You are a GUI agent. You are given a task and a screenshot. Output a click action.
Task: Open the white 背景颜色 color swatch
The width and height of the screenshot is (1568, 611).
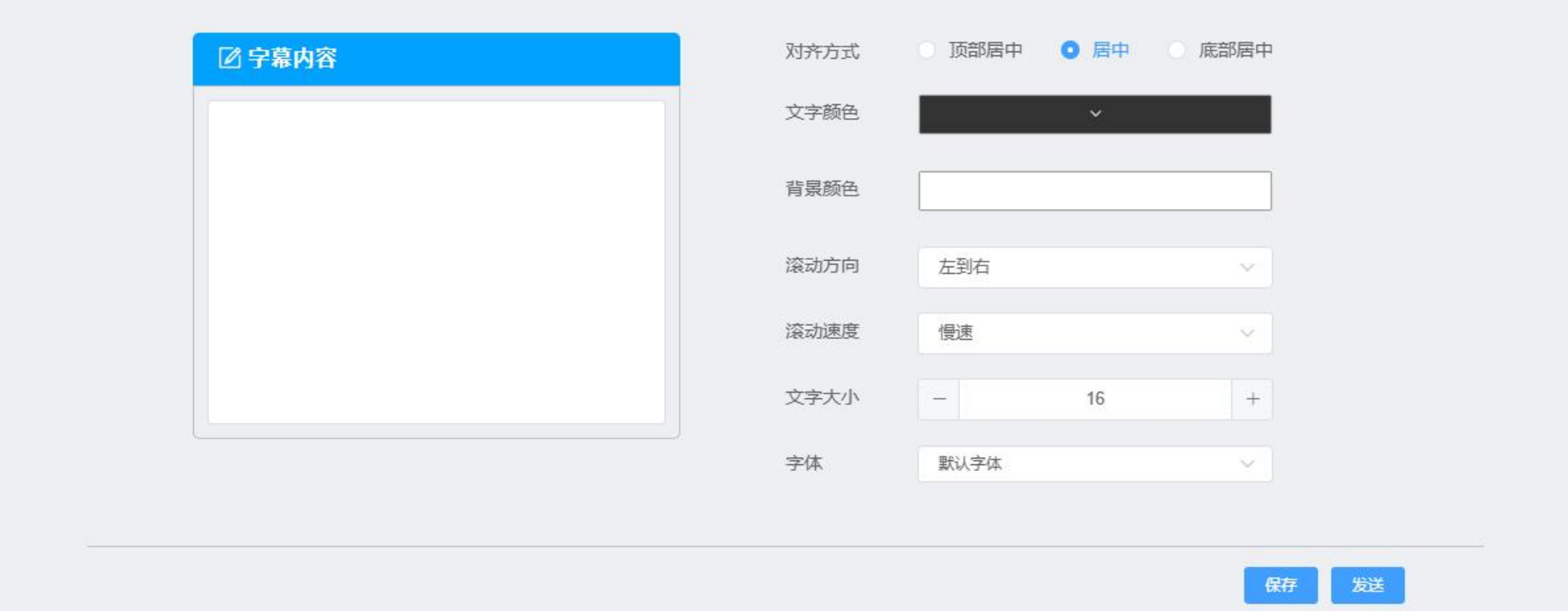1095,191
